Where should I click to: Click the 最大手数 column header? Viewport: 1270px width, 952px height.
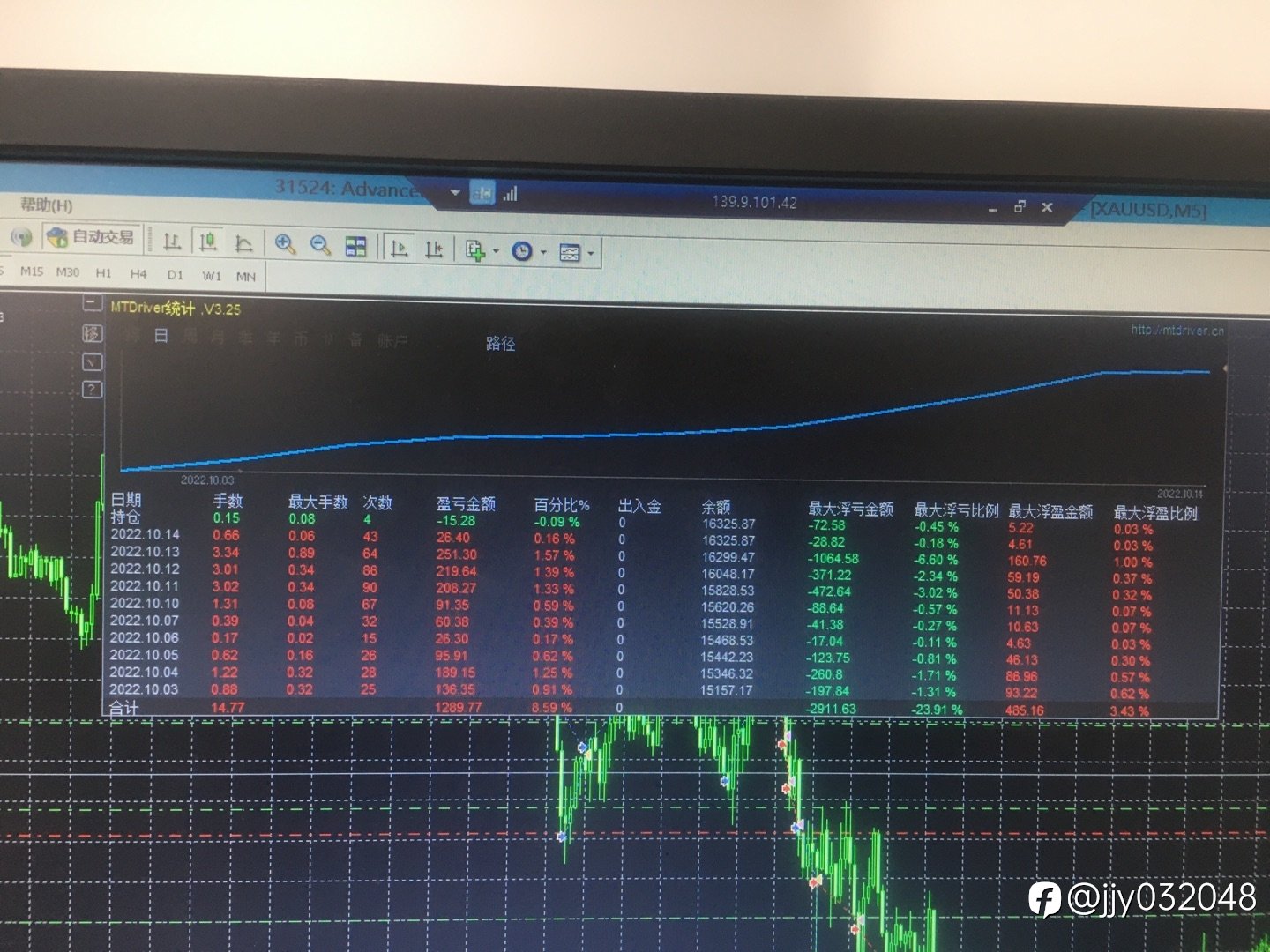318,502
